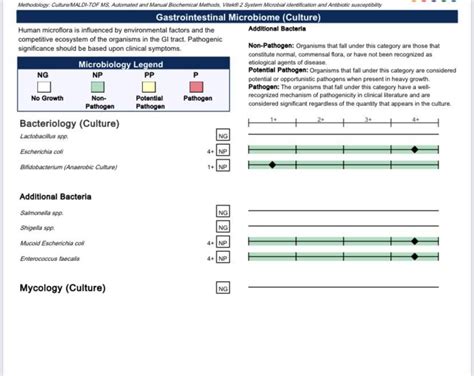Click the NP box for Enterococcus faecalis
Viewport: 474px width, 376px height.
[x=223, y=258]
